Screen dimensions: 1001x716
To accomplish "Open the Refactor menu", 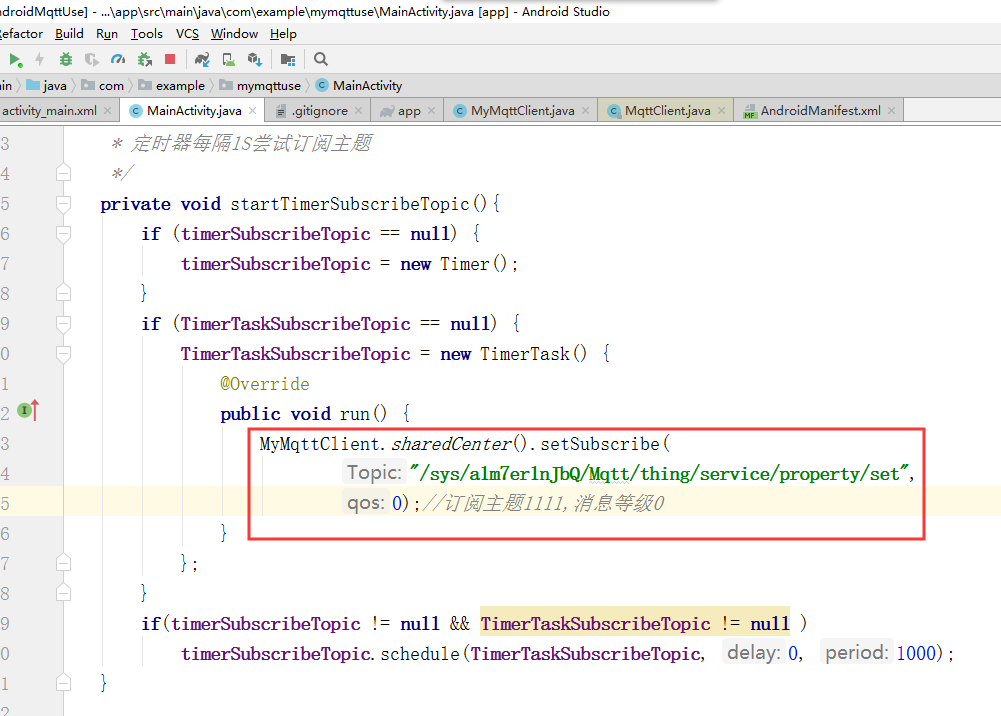I will coord(21,34).
